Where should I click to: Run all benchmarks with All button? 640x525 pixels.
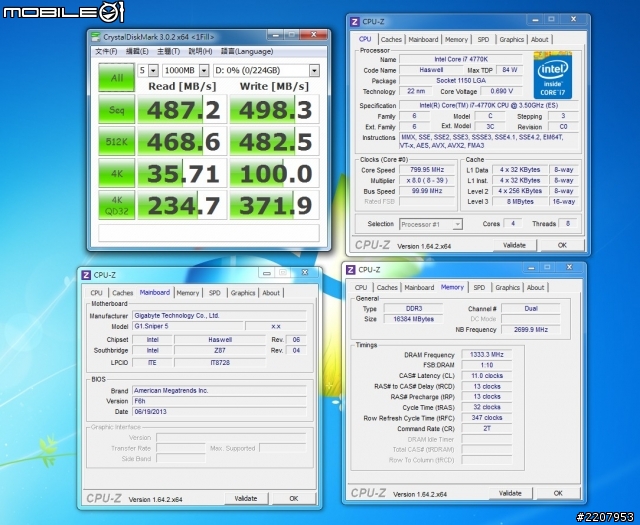117,77
